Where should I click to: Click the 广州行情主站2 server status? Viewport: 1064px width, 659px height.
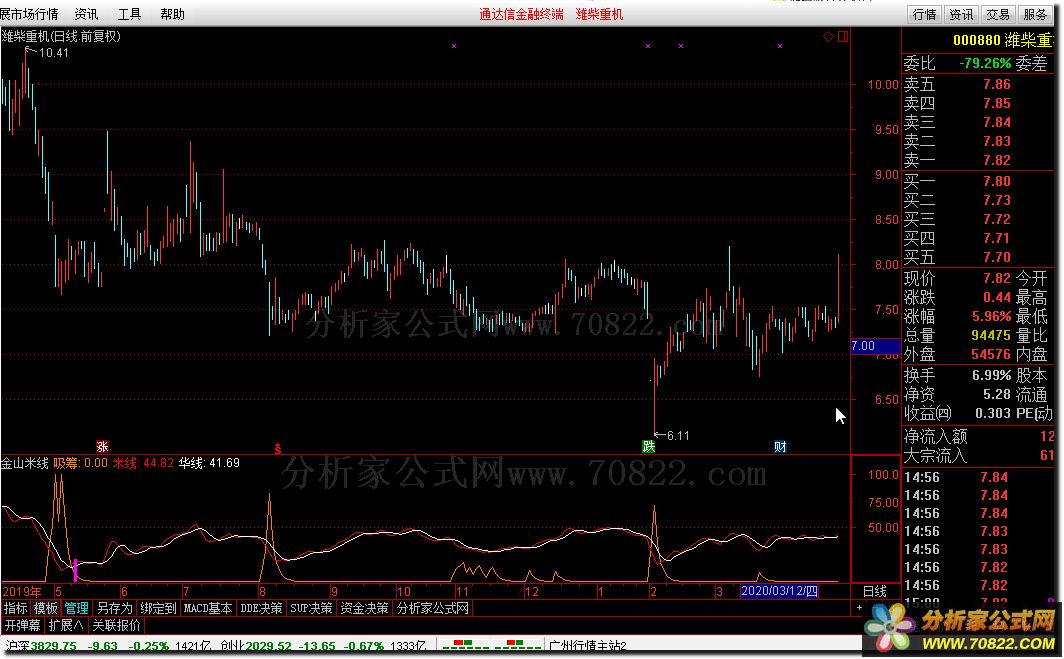pos(588,646)
